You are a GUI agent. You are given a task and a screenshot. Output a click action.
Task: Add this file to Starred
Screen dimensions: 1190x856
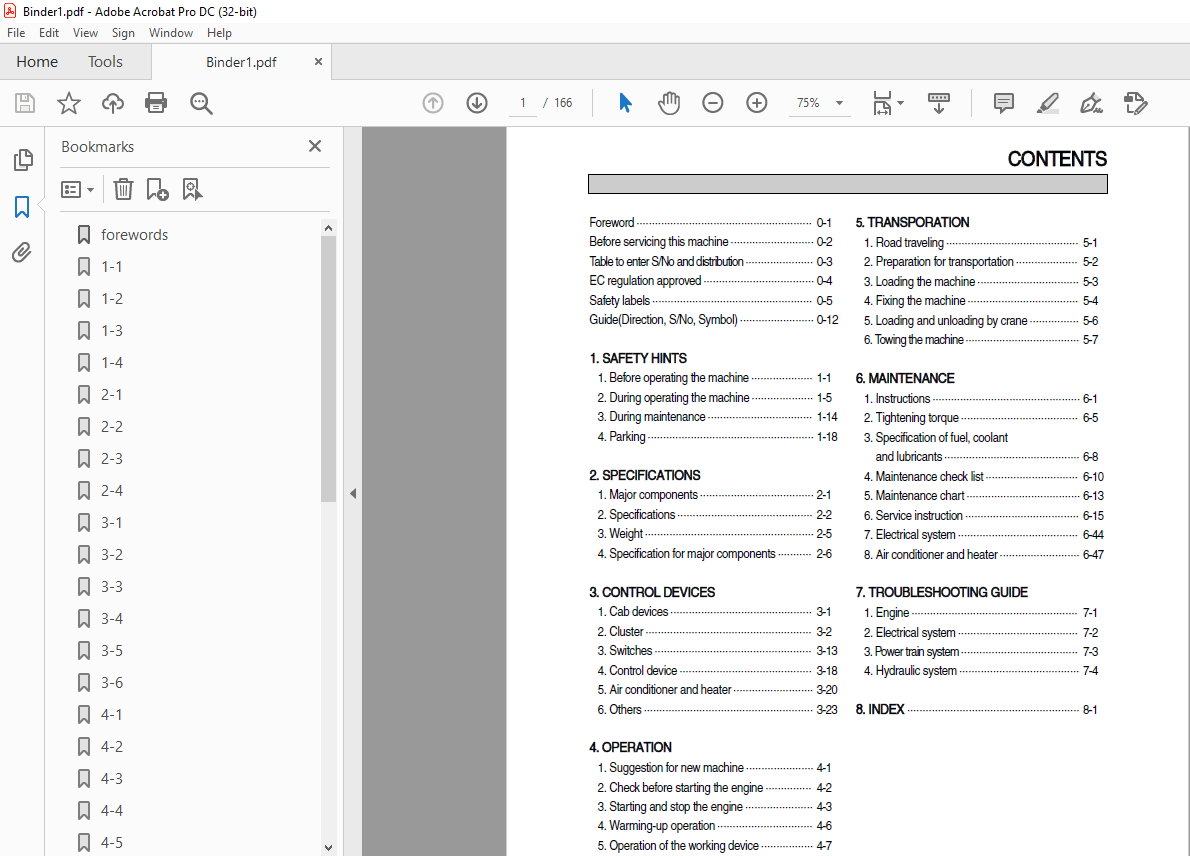tap(69, 102)
